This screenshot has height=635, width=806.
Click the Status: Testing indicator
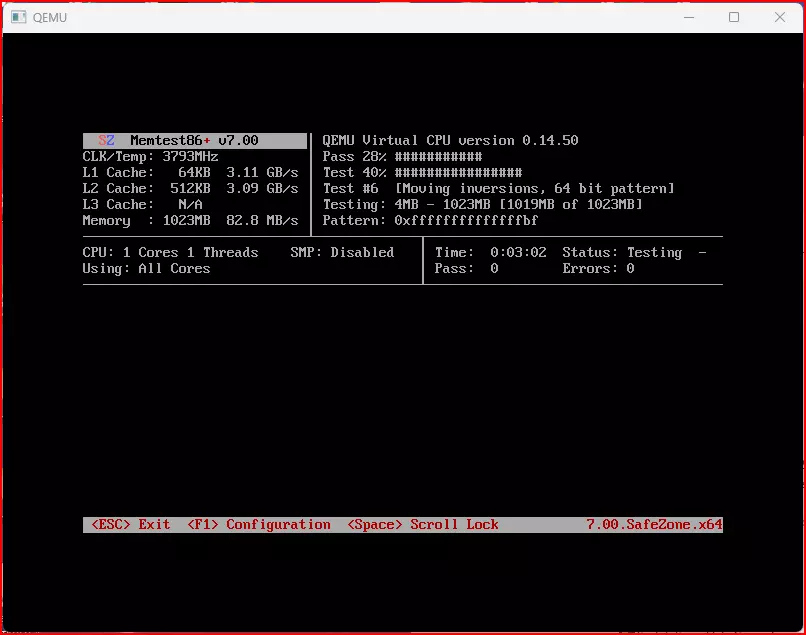pos(622,252)
